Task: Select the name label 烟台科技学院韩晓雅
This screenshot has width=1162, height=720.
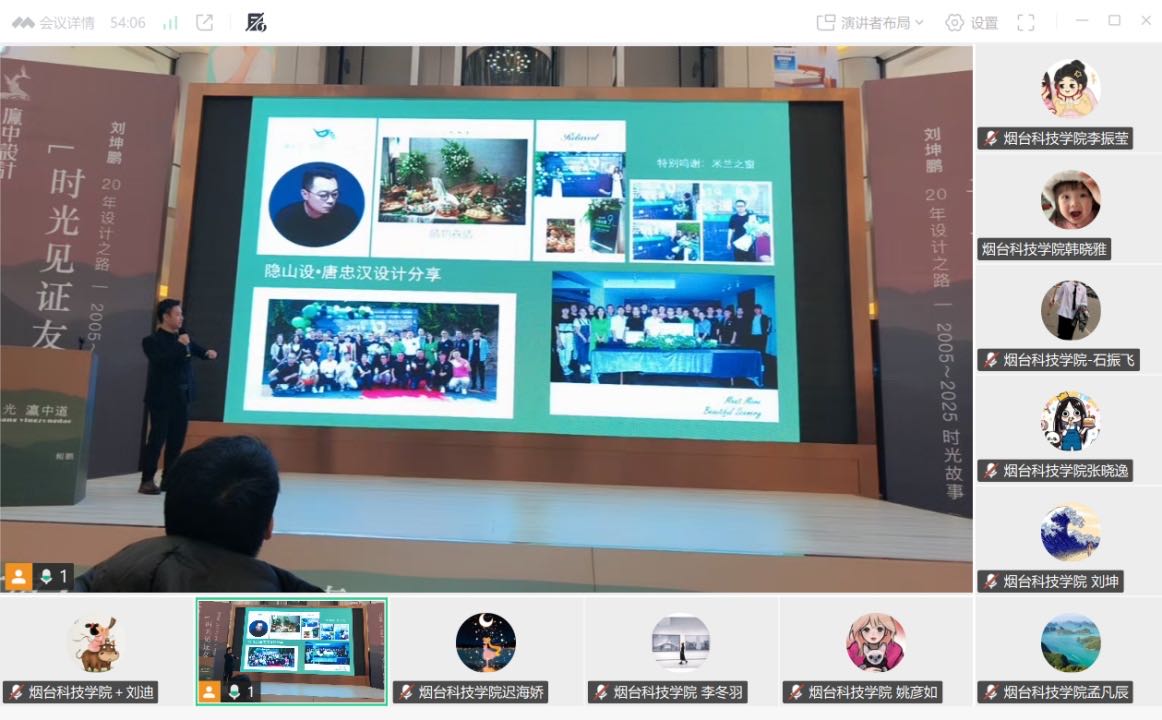Action: (1043, 250)
